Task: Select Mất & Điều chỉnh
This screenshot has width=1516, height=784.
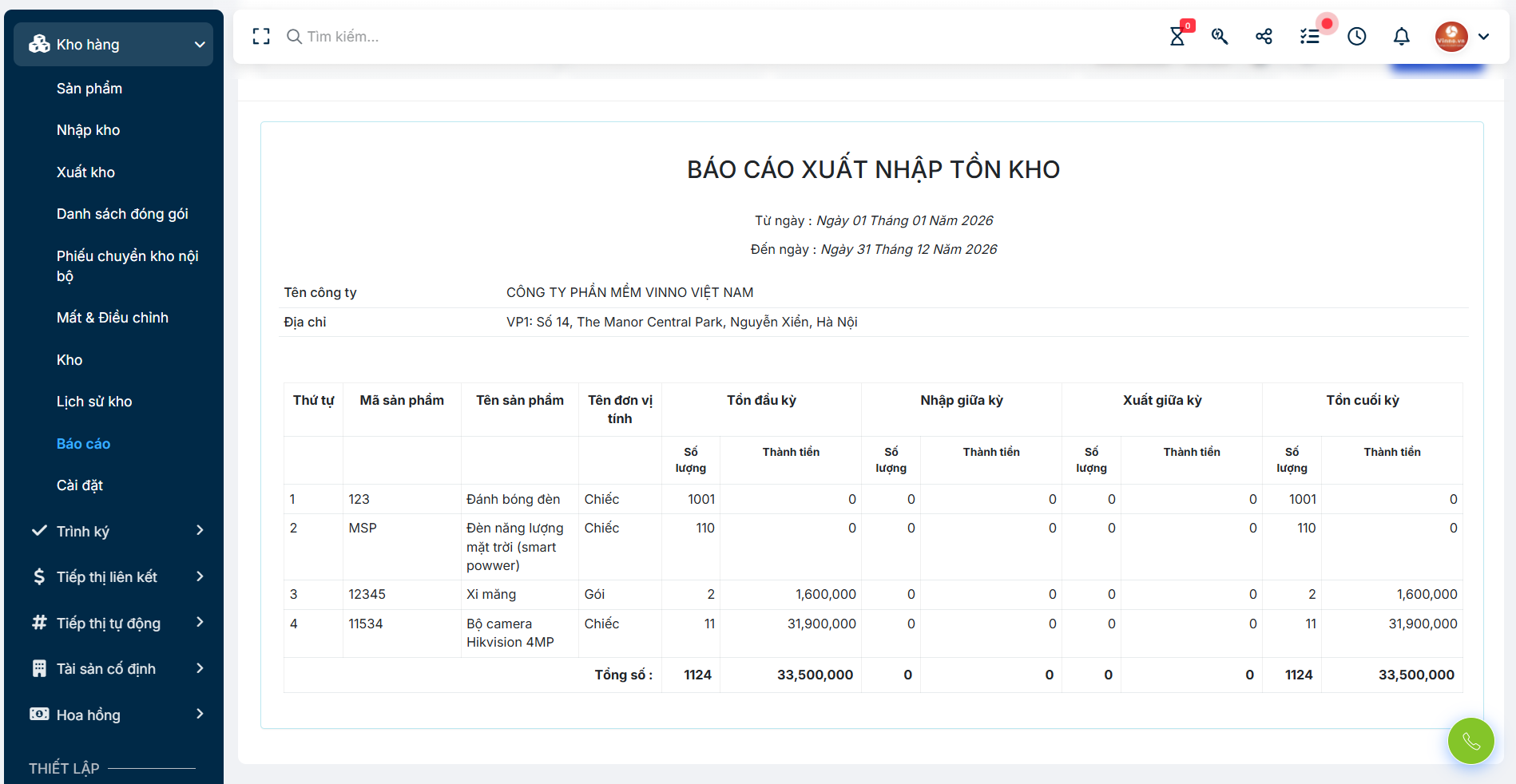Action: [113, 318]
